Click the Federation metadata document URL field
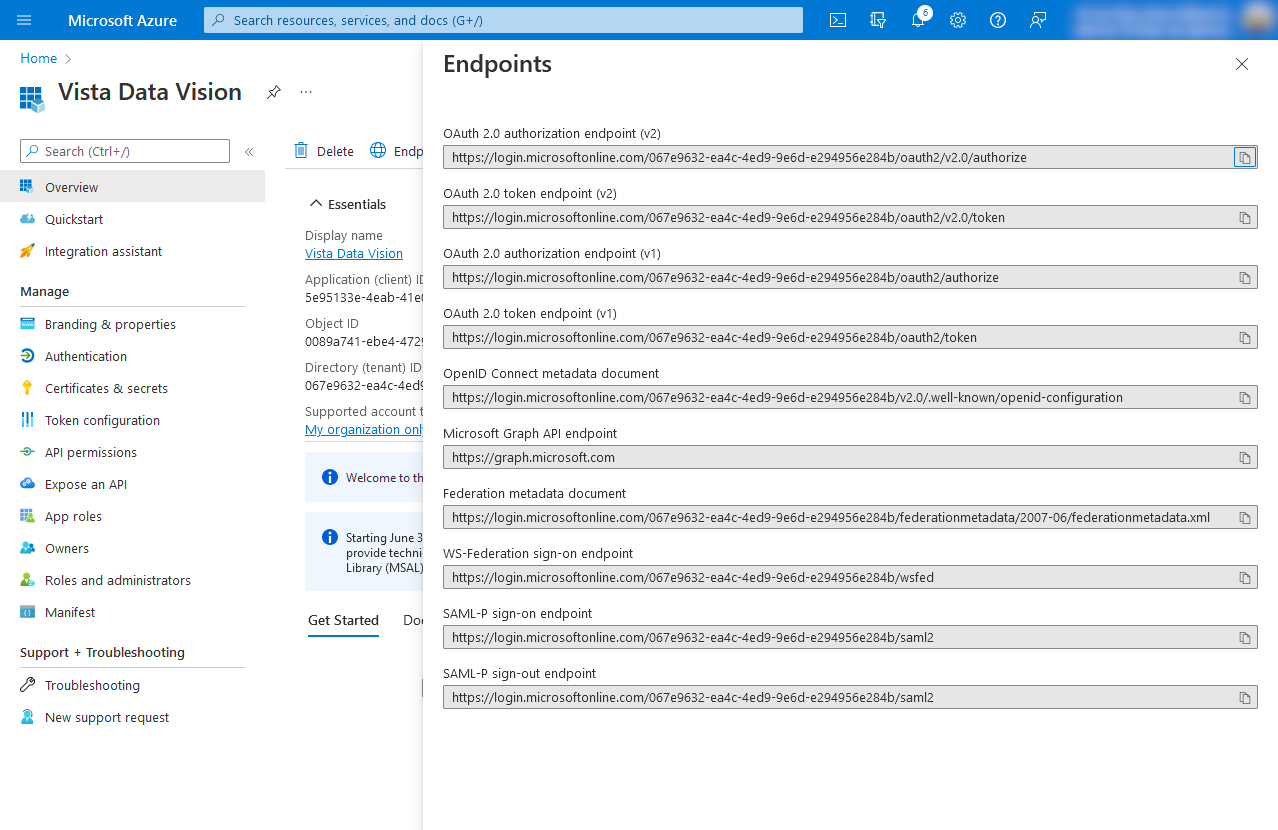Screen dimensions: 1278x830 (x=850, y=517)
